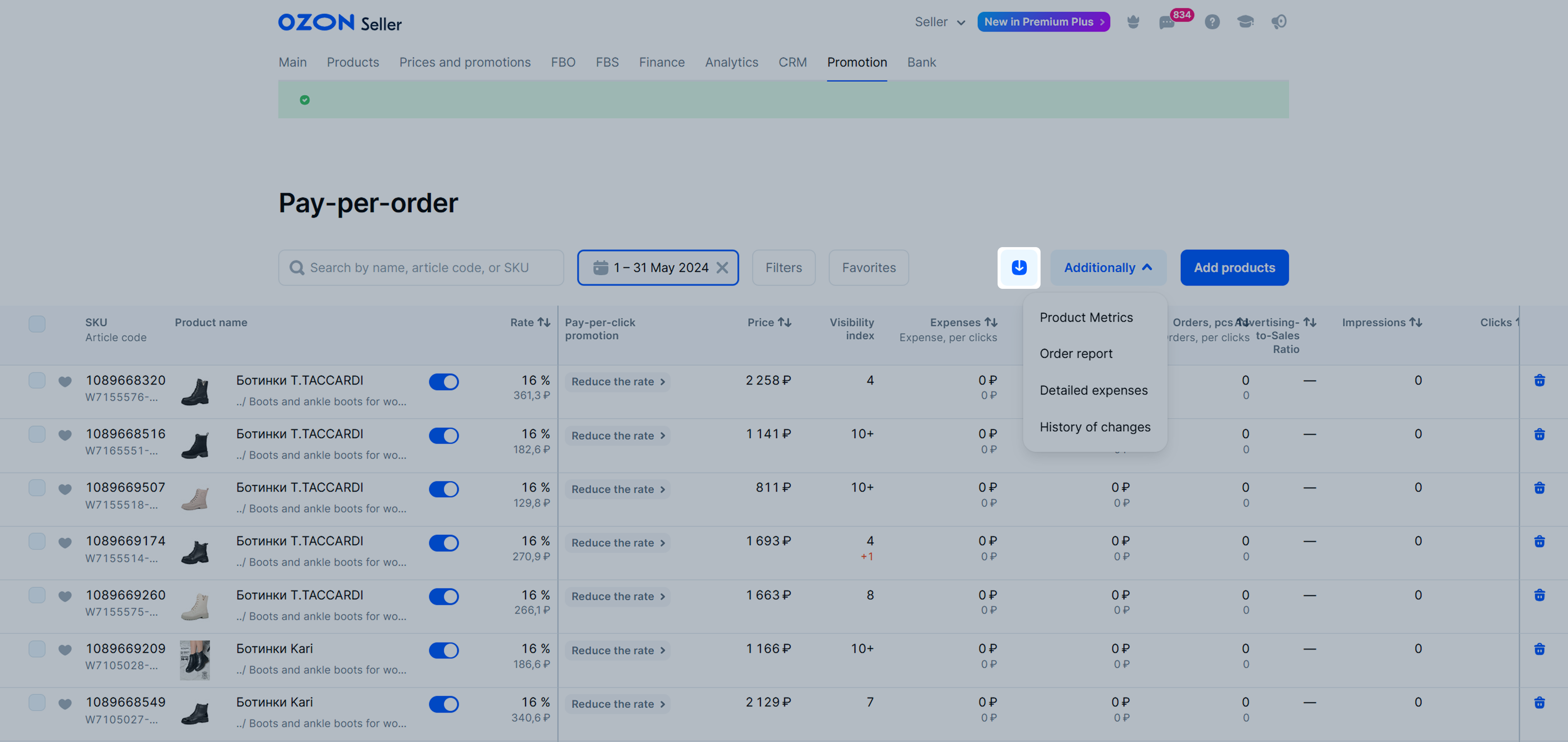Click New in Premium Plus banner
1568x742 pixels.
pyautogui.click(x=1043, y=22)
